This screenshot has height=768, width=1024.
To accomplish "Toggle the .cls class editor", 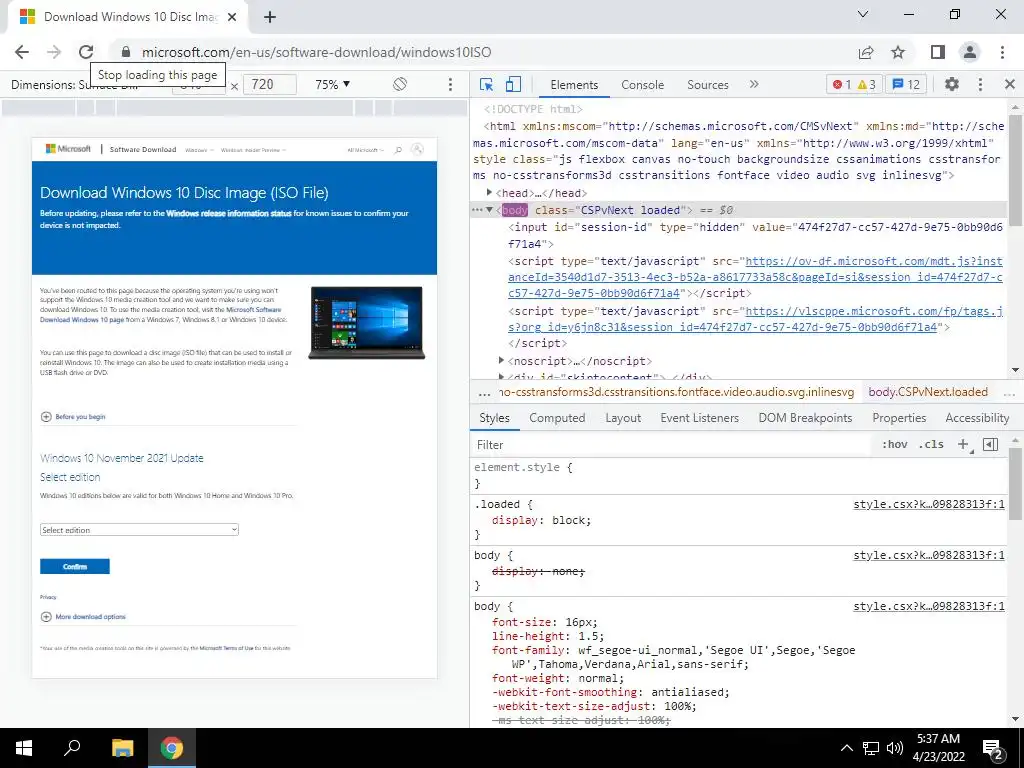I will [931, 444].
